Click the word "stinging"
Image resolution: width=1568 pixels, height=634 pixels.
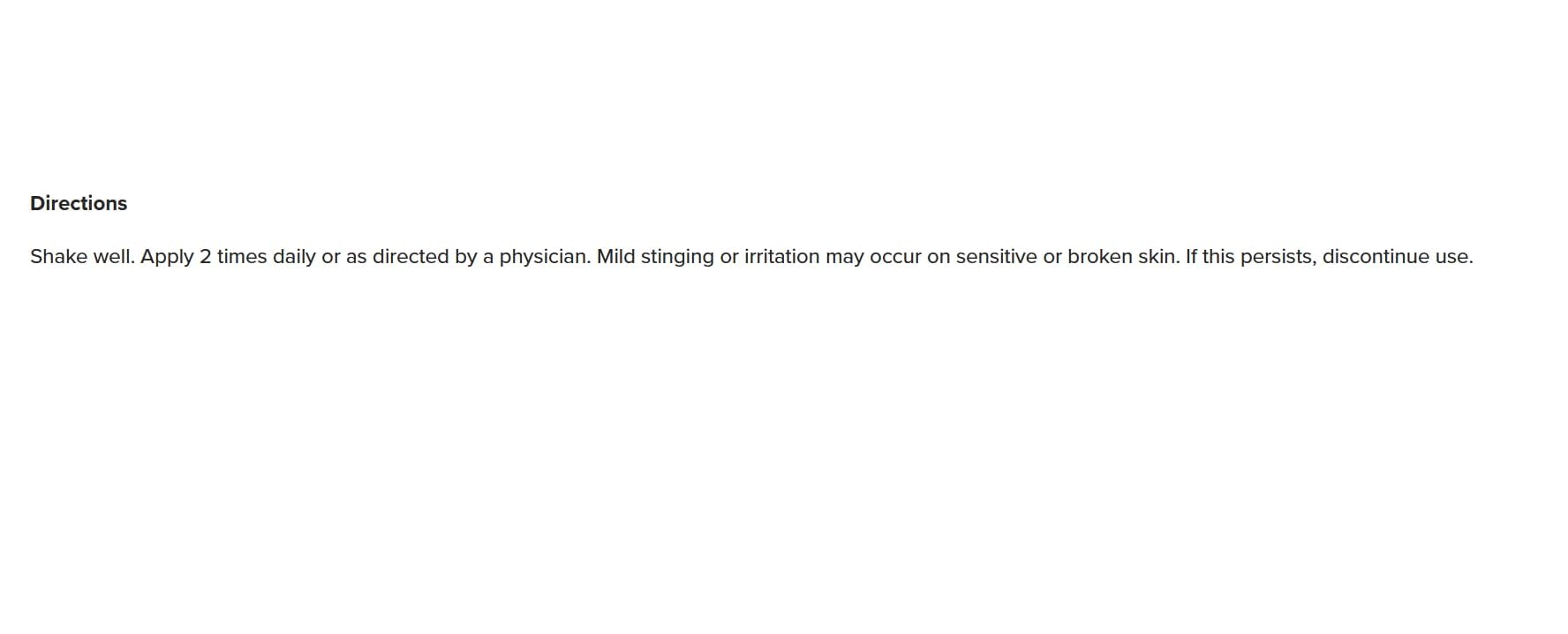677,257
